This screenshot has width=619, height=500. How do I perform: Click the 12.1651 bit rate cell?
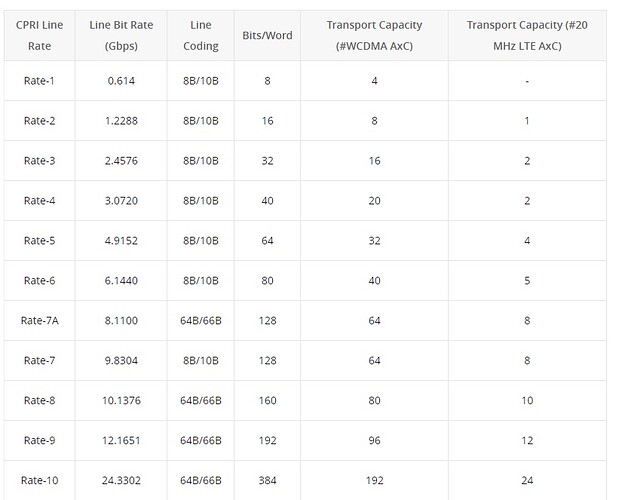click(121, 440)
